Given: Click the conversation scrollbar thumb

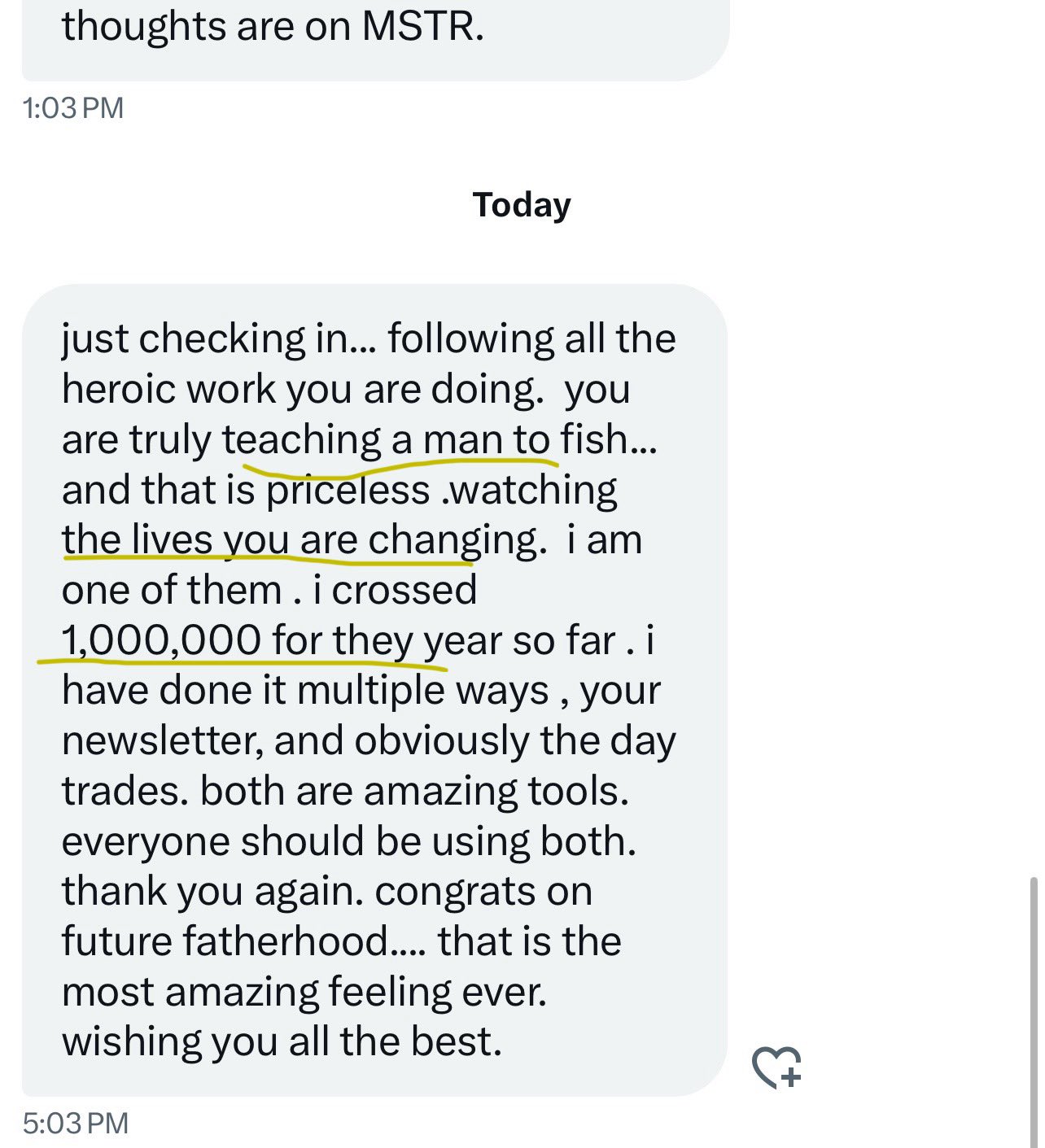Looking at the screenshot, I should click(1034, 1009).
